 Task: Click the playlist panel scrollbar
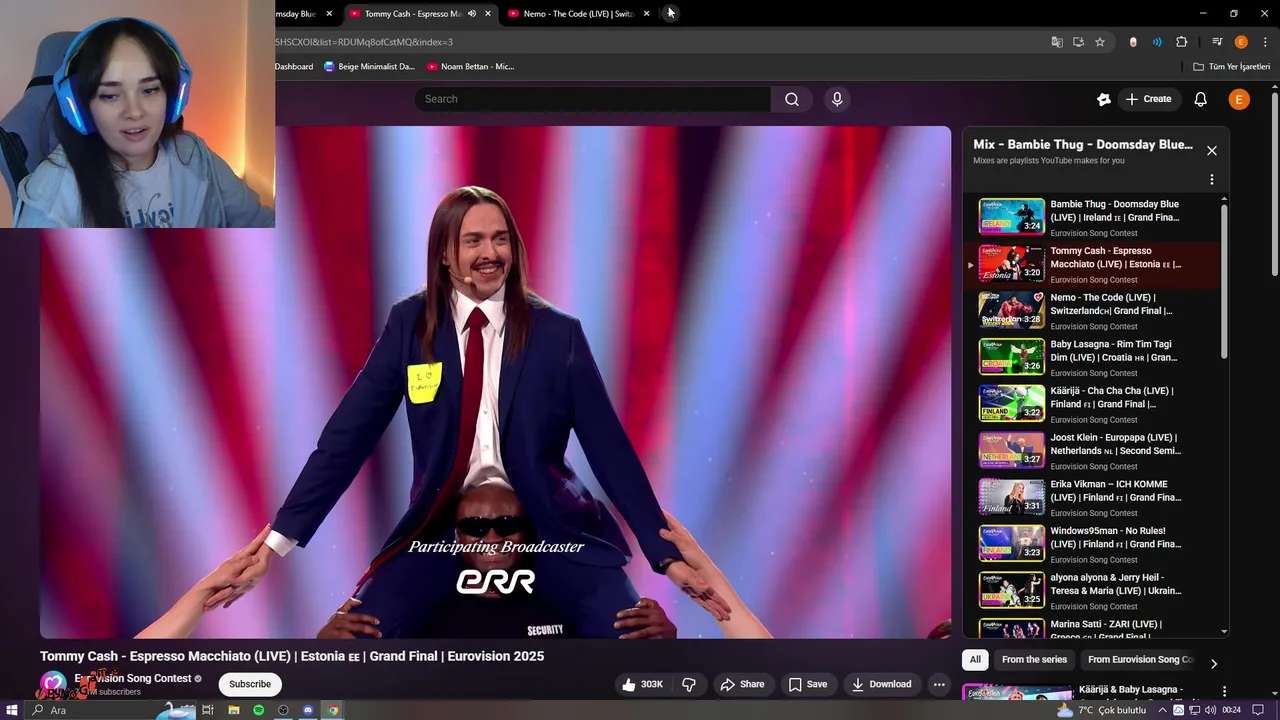pos(1224,280)
